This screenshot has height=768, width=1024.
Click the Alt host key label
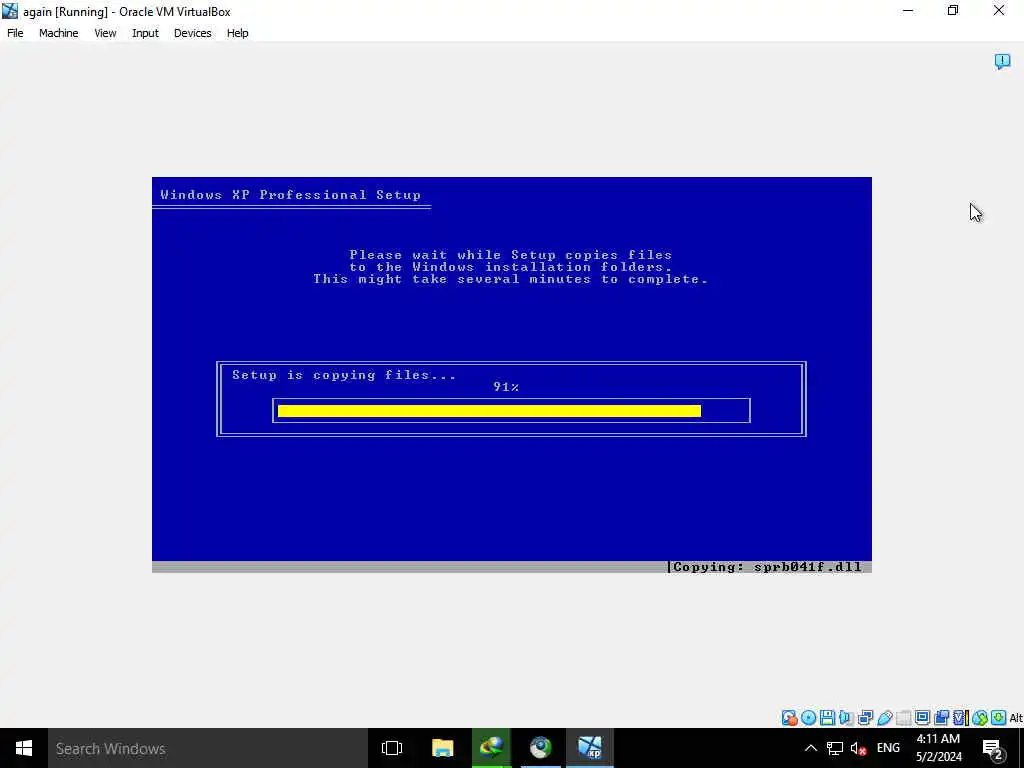(1016, 718)
